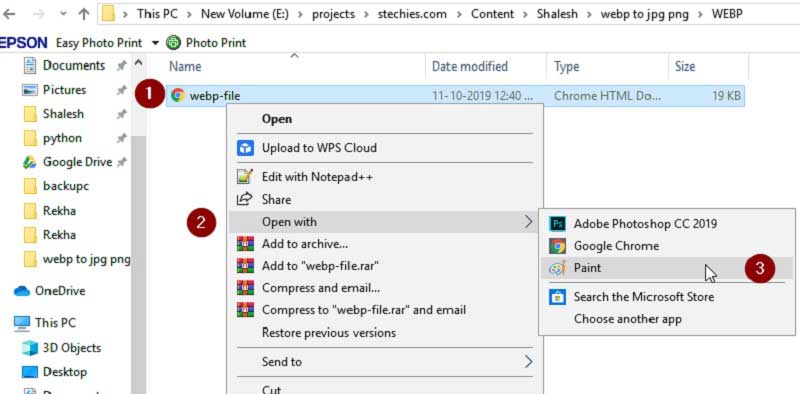
Task: Click the Epson Photo Print icon
Action: pyautogui.click(x=173, y=42)
